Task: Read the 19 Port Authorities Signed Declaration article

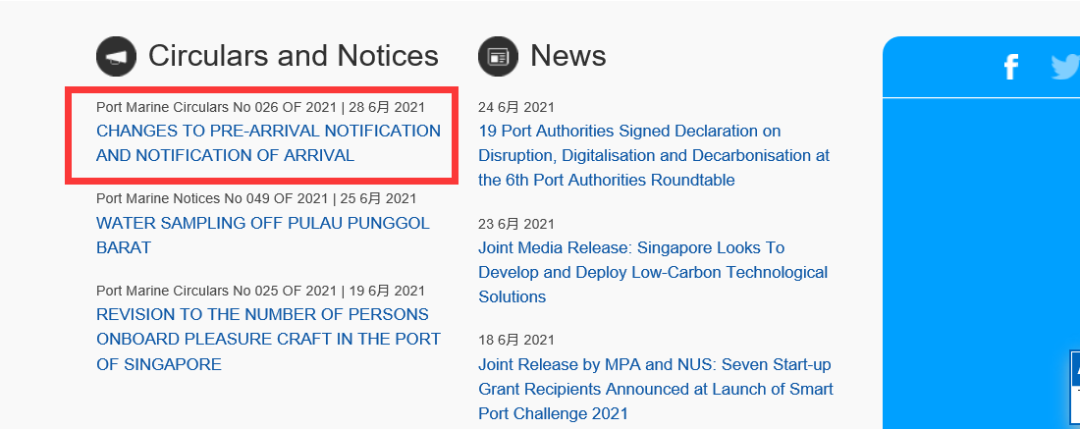Action: [x=654, y=155]
